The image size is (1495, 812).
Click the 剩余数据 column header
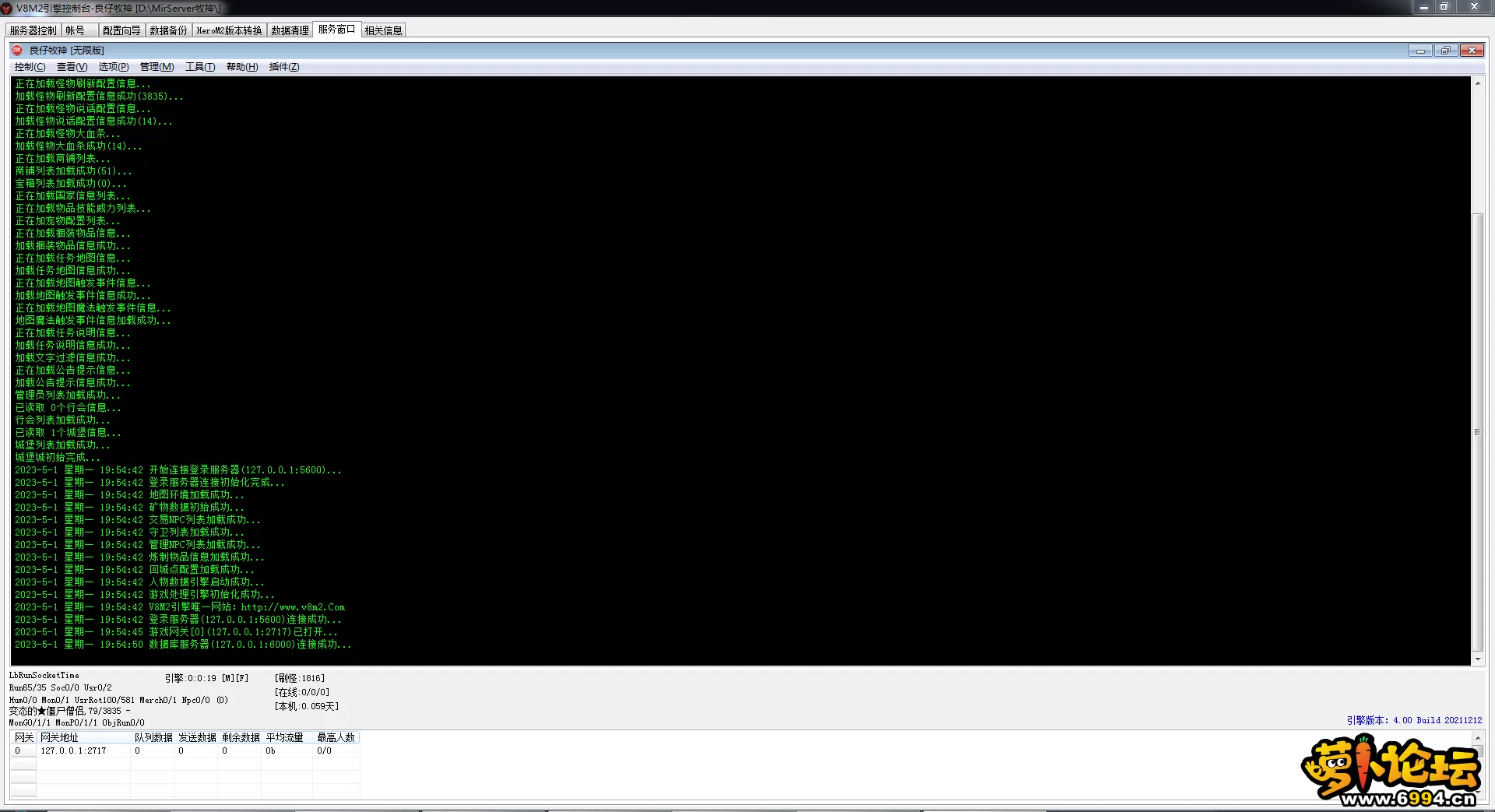coord(240,737)
